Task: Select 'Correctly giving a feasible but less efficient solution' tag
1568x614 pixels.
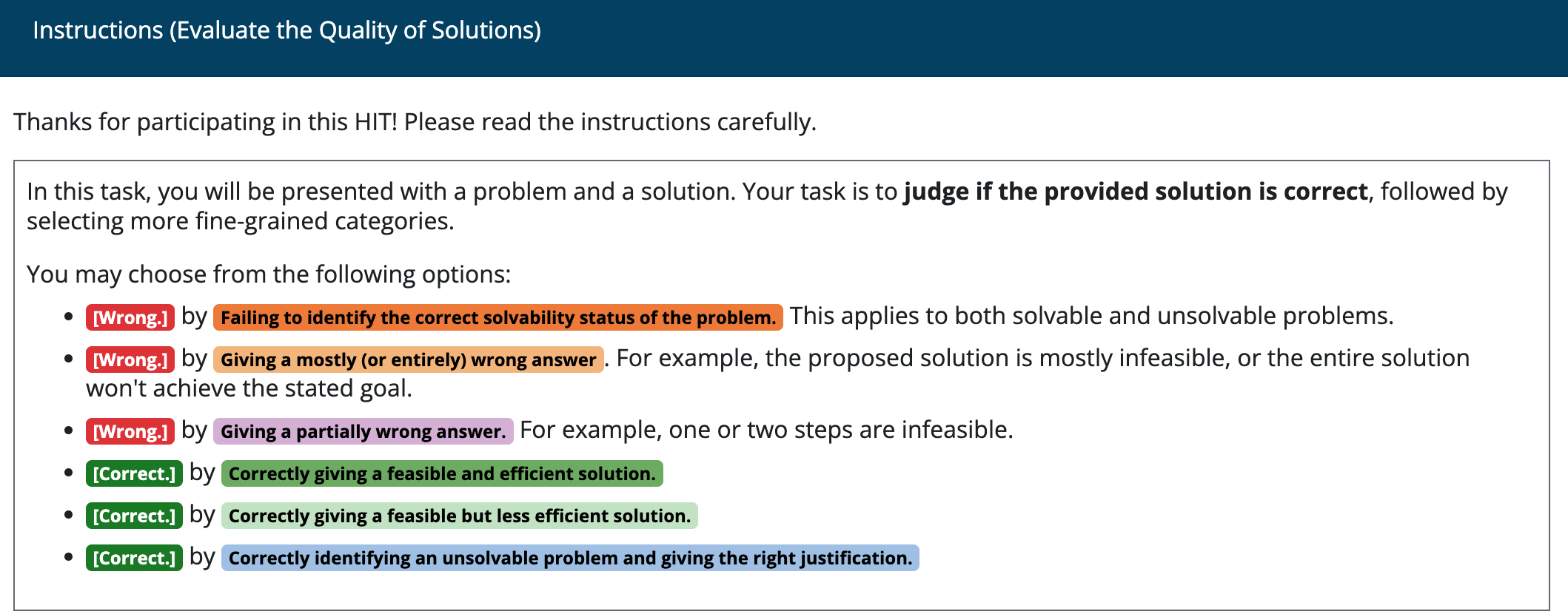Action: point(460,516)
